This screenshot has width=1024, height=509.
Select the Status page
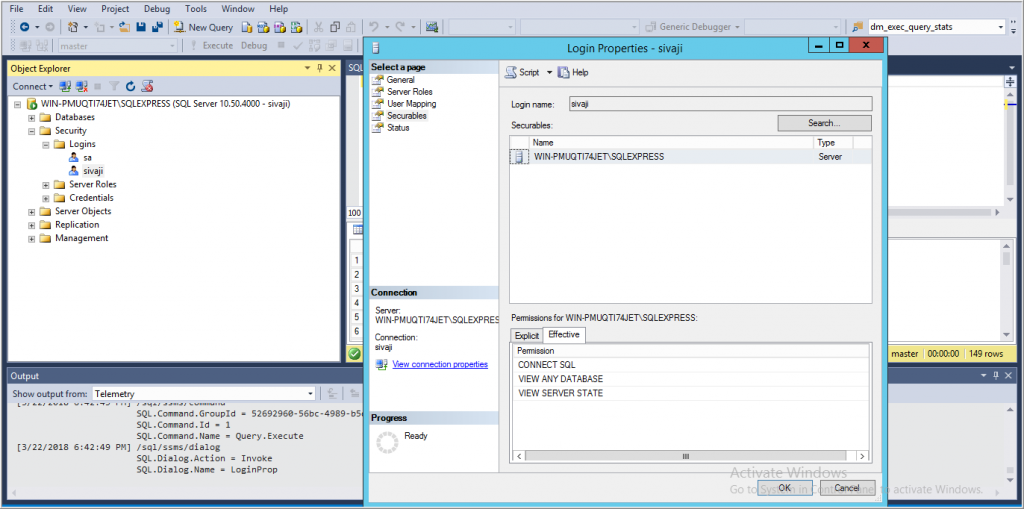pyautogui.click(x=398, y=127)
